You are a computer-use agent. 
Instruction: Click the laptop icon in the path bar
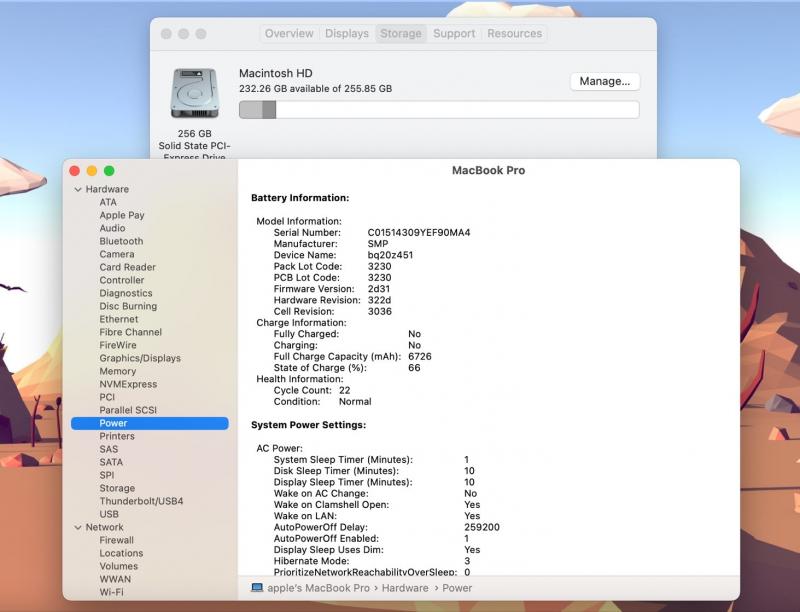(x=257, y=588)
